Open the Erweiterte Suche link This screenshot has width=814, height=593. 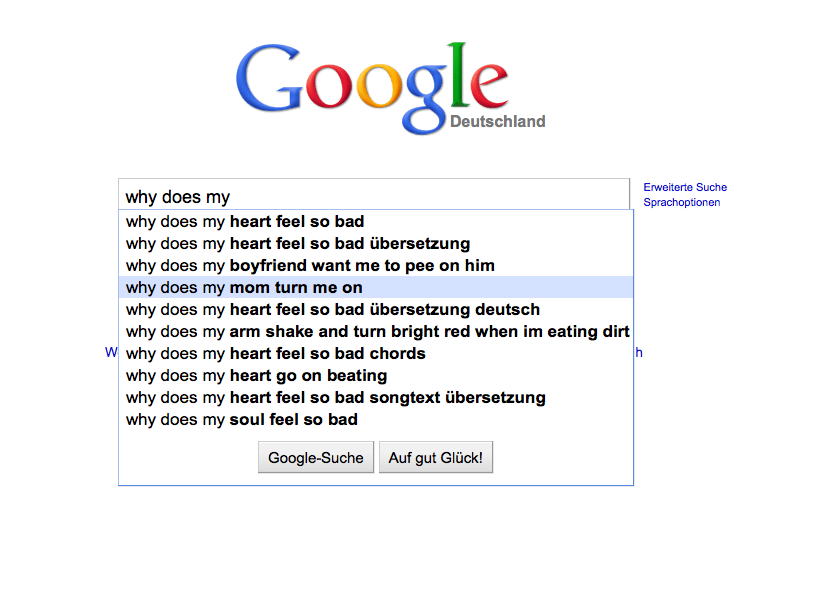685,187
